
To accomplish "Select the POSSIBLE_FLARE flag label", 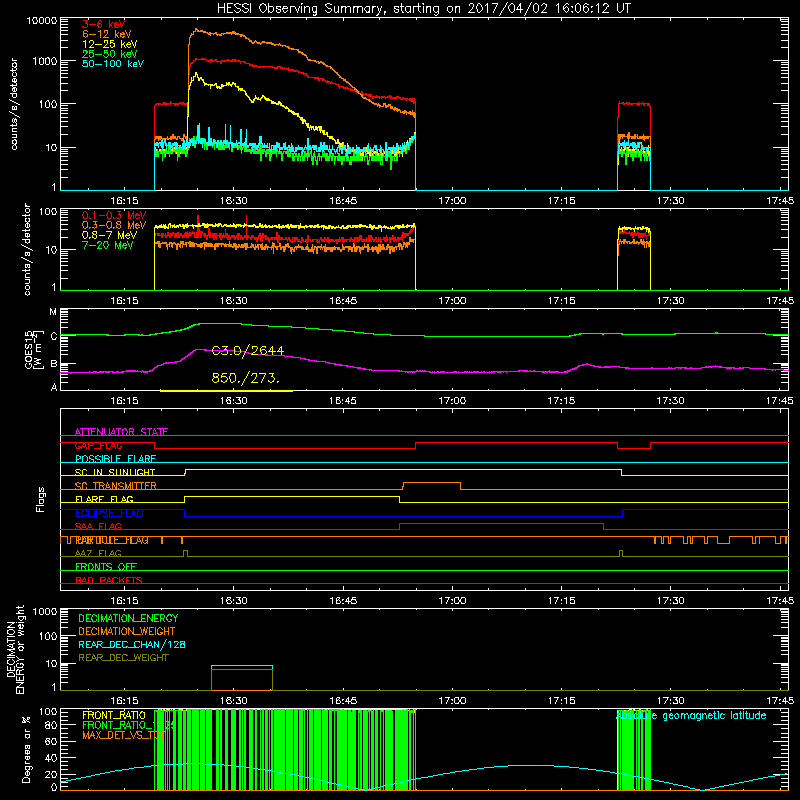I will [x=115, y=459].
